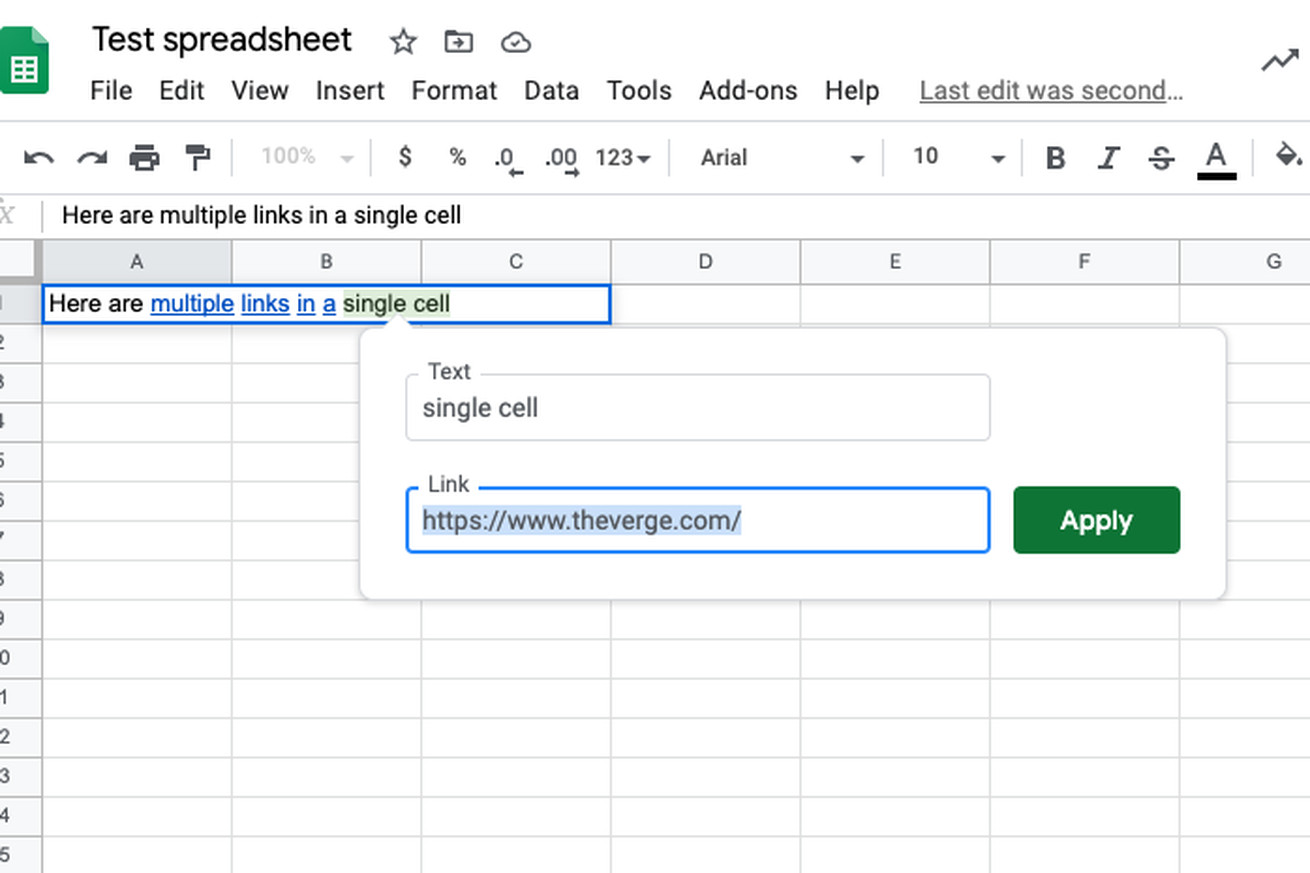Image resolution: width=1310 pixels, height=873 pixels.
Task: Select column D header
Action: pos(705,262)
